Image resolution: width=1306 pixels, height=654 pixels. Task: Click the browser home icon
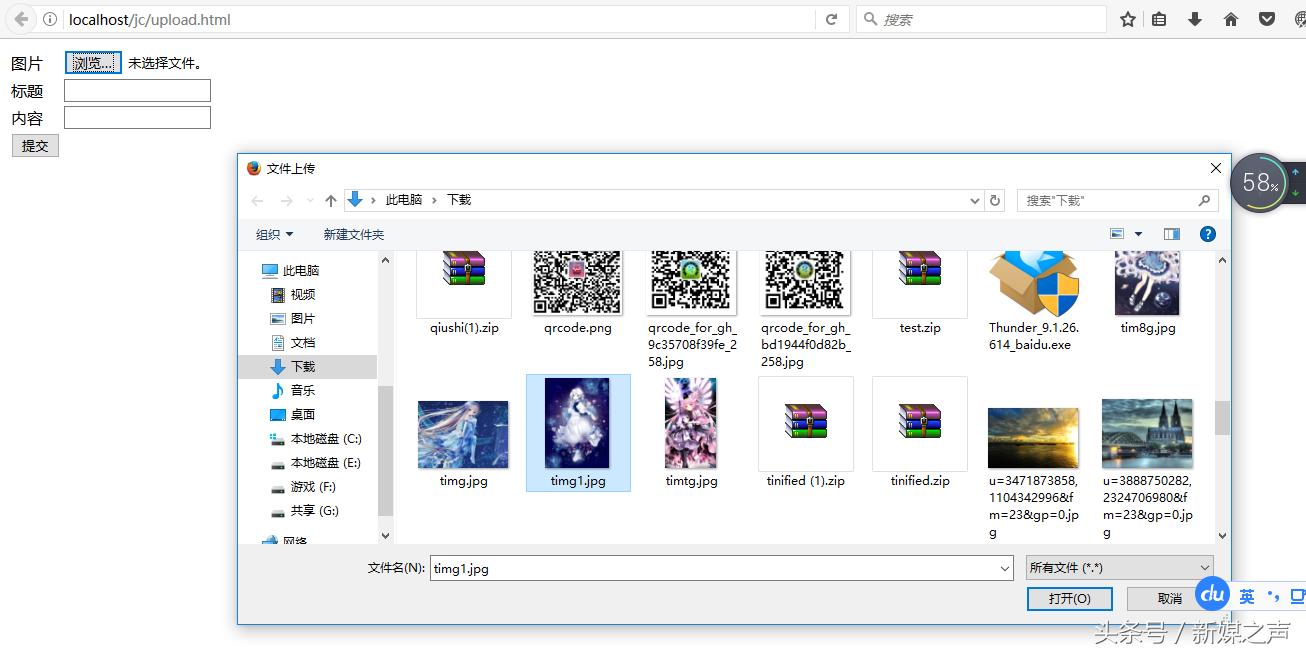tap(1231, 18)
